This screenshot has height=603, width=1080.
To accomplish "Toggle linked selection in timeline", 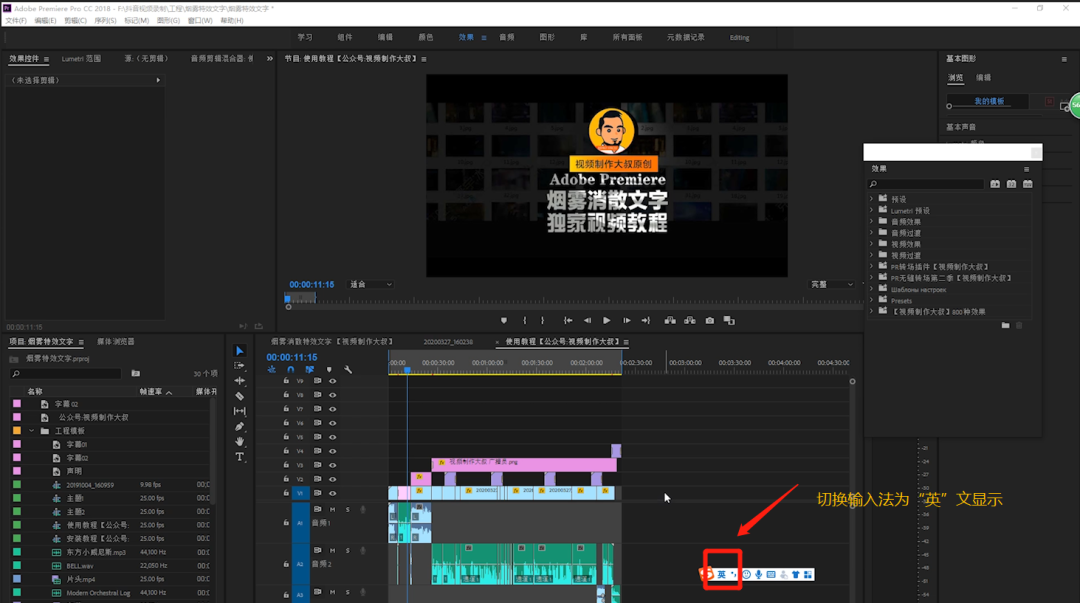I will 310,370.
